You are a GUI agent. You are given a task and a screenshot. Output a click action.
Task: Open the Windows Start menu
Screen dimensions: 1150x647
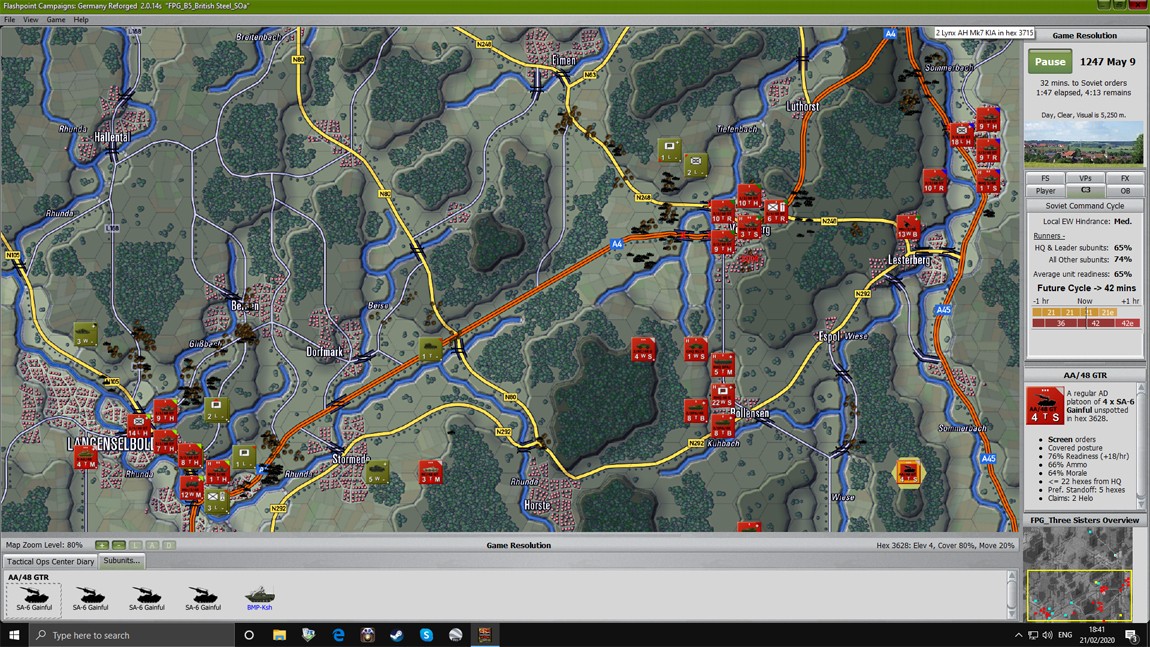[x=14, y=635]
